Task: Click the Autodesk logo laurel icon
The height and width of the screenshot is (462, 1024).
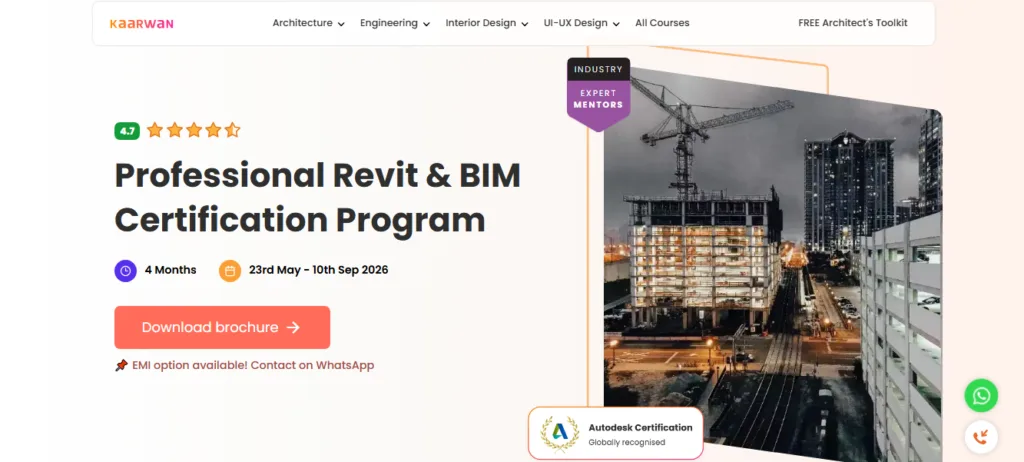Action: pyautogui.click(x=560, y=434)
